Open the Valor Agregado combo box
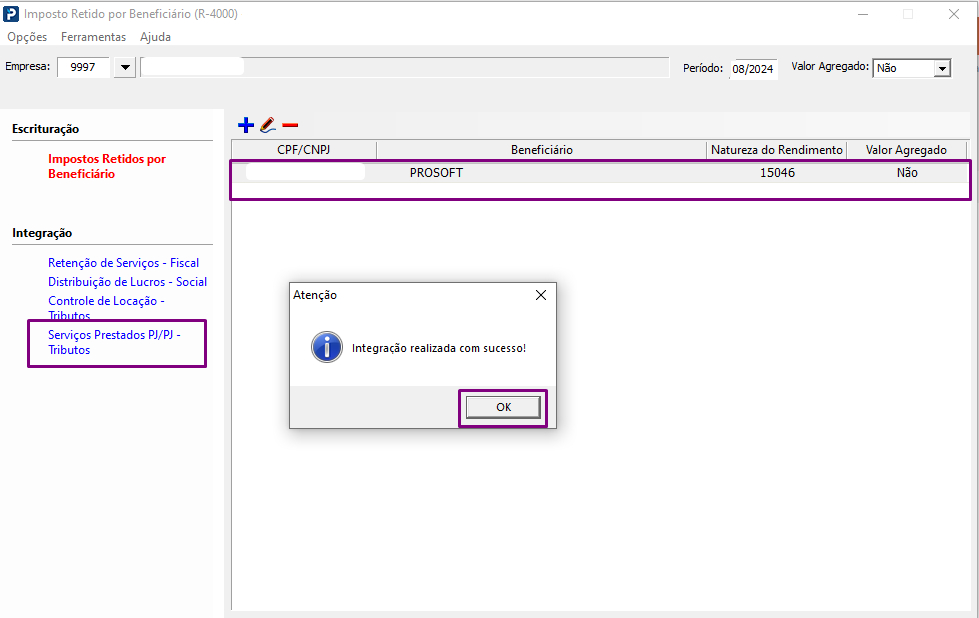This screenshot has width=979, height=618. click(912, 68)
